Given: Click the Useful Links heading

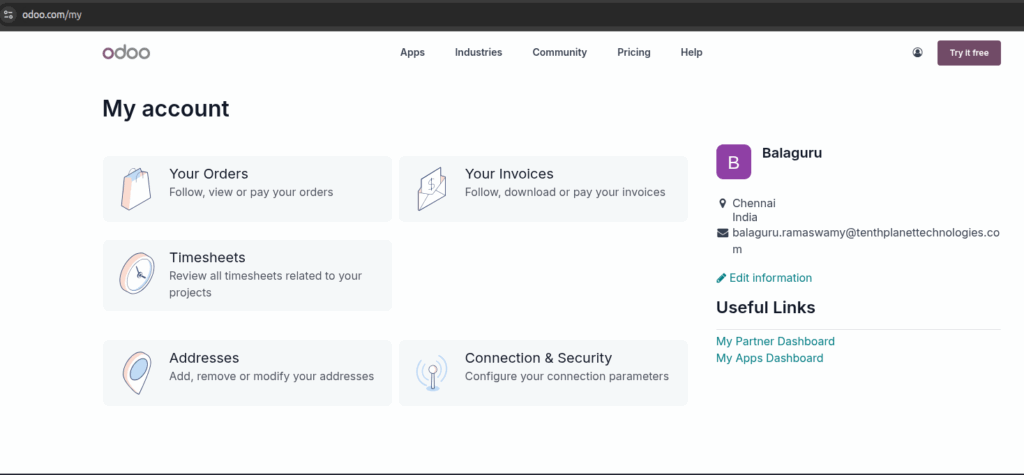Looking at the screenshot, I should pyautogui.click(x=765, y=308).
